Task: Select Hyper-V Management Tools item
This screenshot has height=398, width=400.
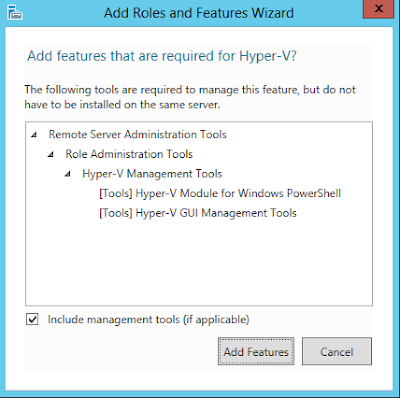Action: pos(152,174)
